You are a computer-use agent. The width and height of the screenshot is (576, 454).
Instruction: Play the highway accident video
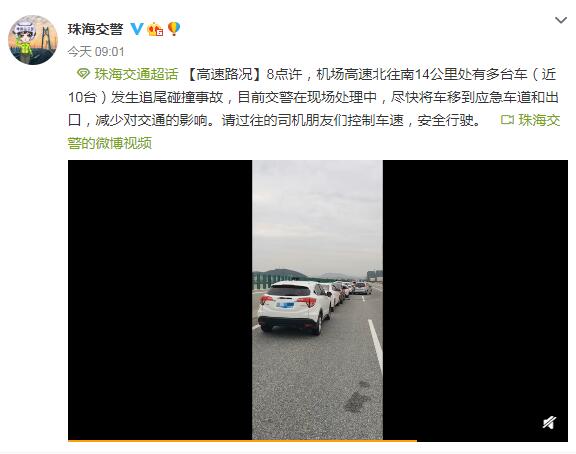(x=318, y=300)
